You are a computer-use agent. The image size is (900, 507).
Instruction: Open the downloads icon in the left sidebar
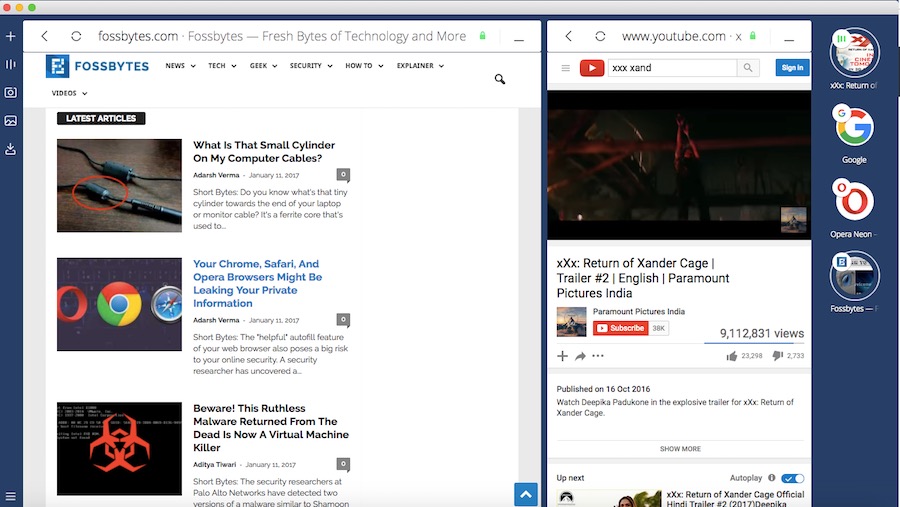[x=10, y=149]
